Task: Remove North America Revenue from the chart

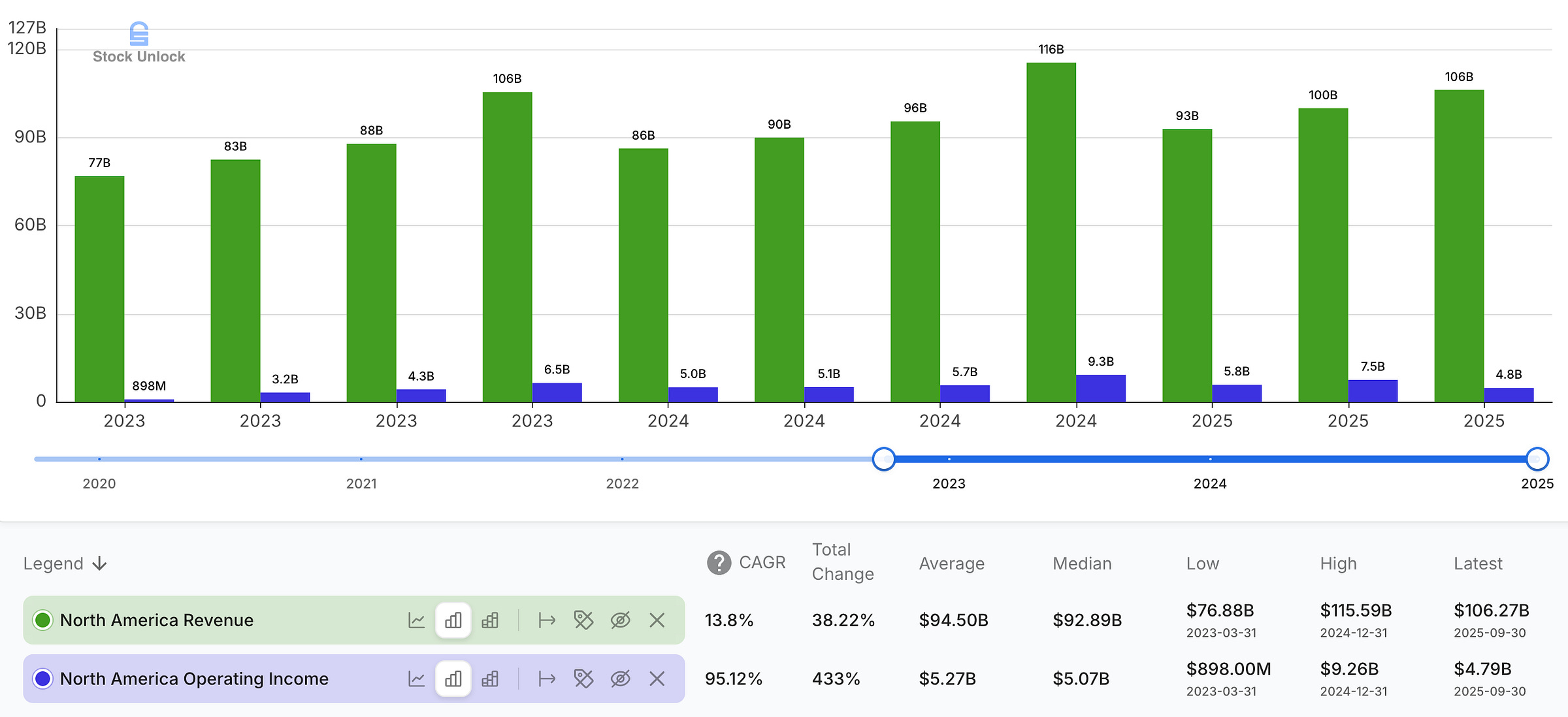Action: coord(657,620)
